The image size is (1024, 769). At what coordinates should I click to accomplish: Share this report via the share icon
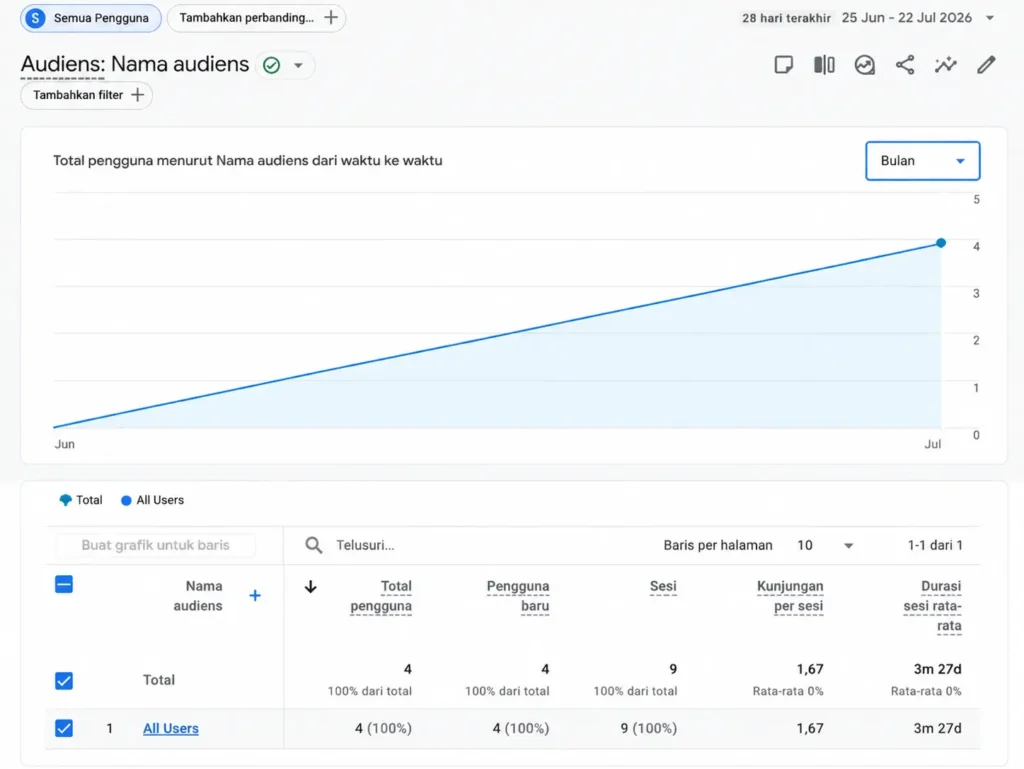click(x=904, y=65)
